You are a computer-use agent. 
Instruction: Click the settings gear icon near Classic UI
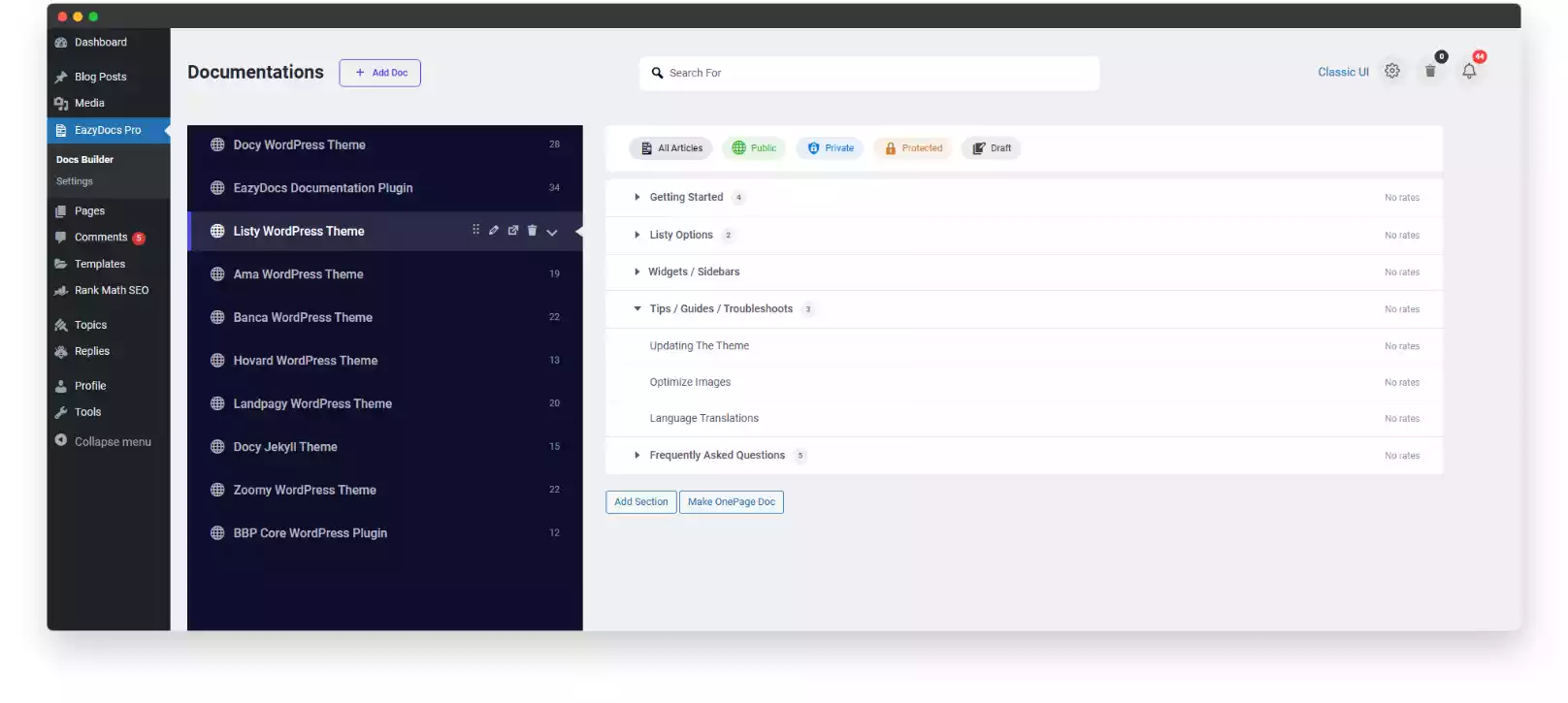pos(1392,71)
